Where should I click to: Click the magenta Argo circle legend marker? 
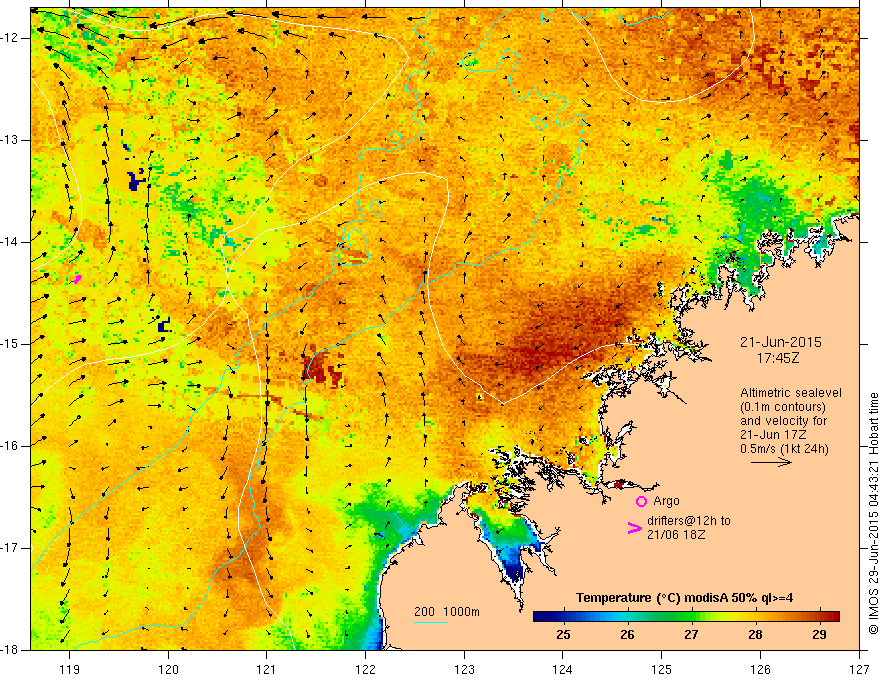click(641, 502)
